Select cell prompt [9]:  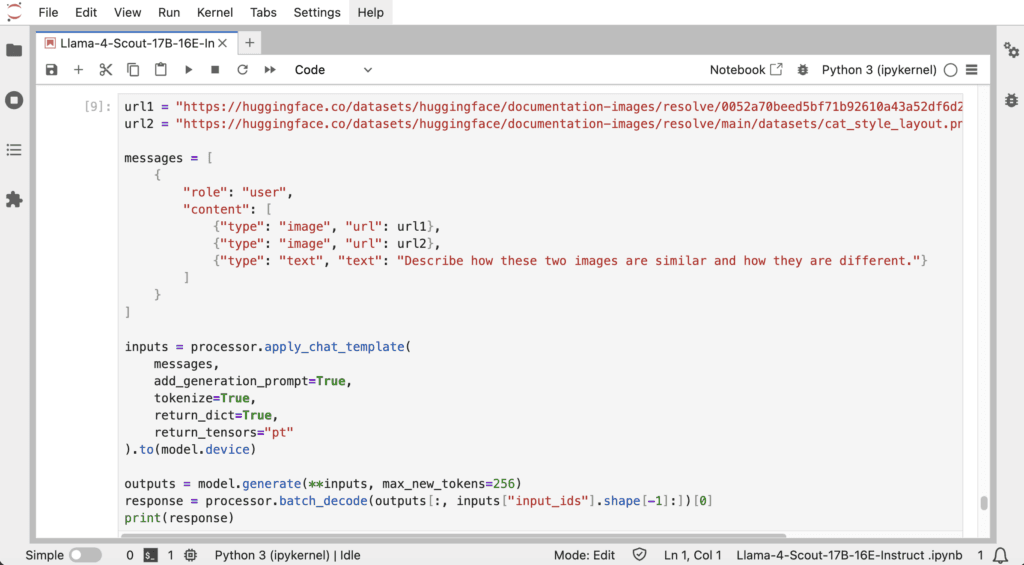[x=98, y=106]
